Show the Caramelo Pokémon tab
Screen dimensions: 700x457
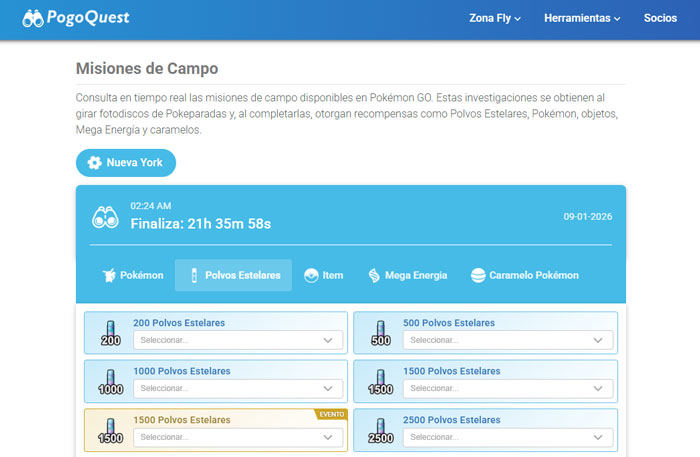(x=525, y=275)
